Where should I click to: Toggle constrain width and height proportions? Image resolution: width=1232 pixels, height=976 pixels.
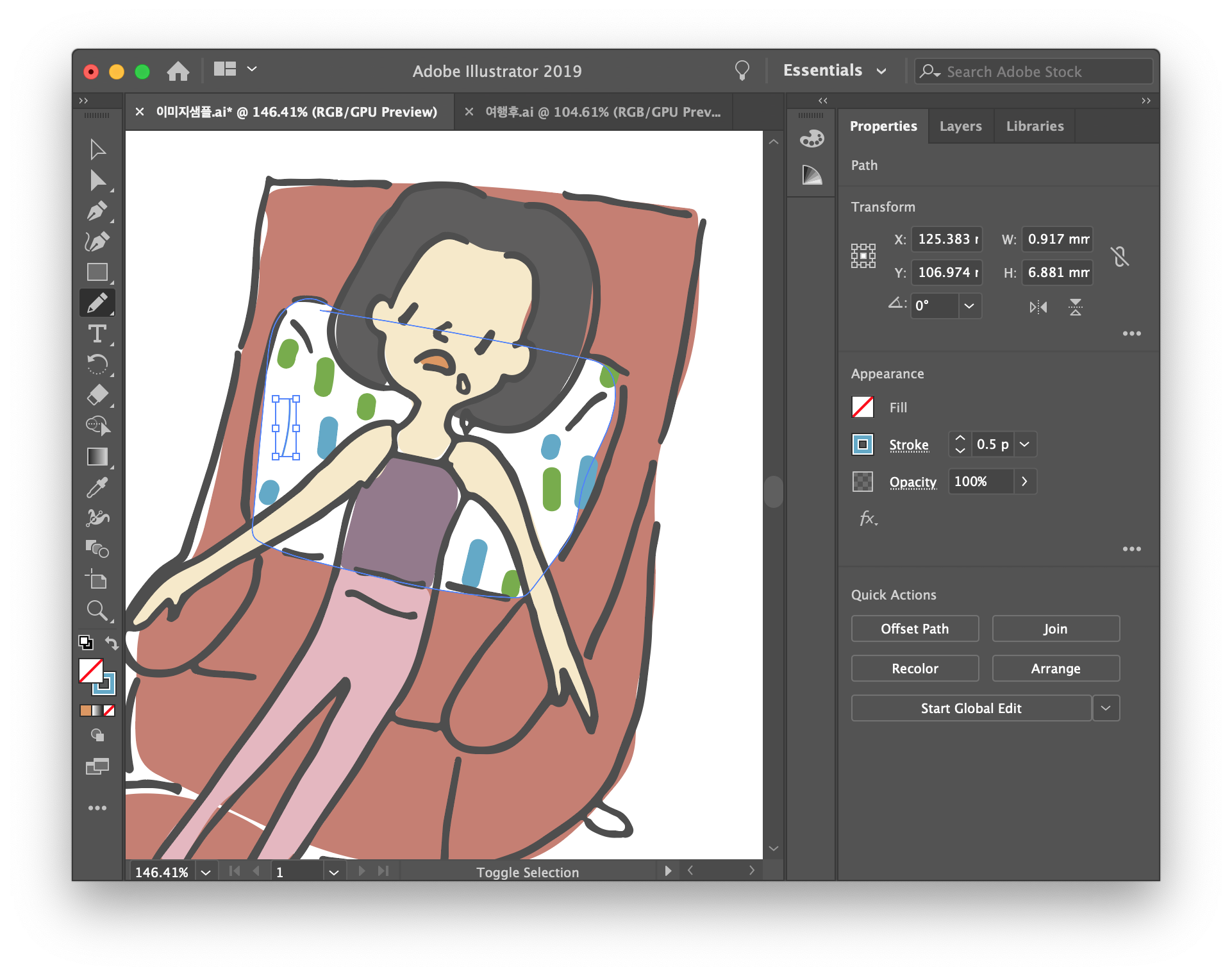point(1120,257)
